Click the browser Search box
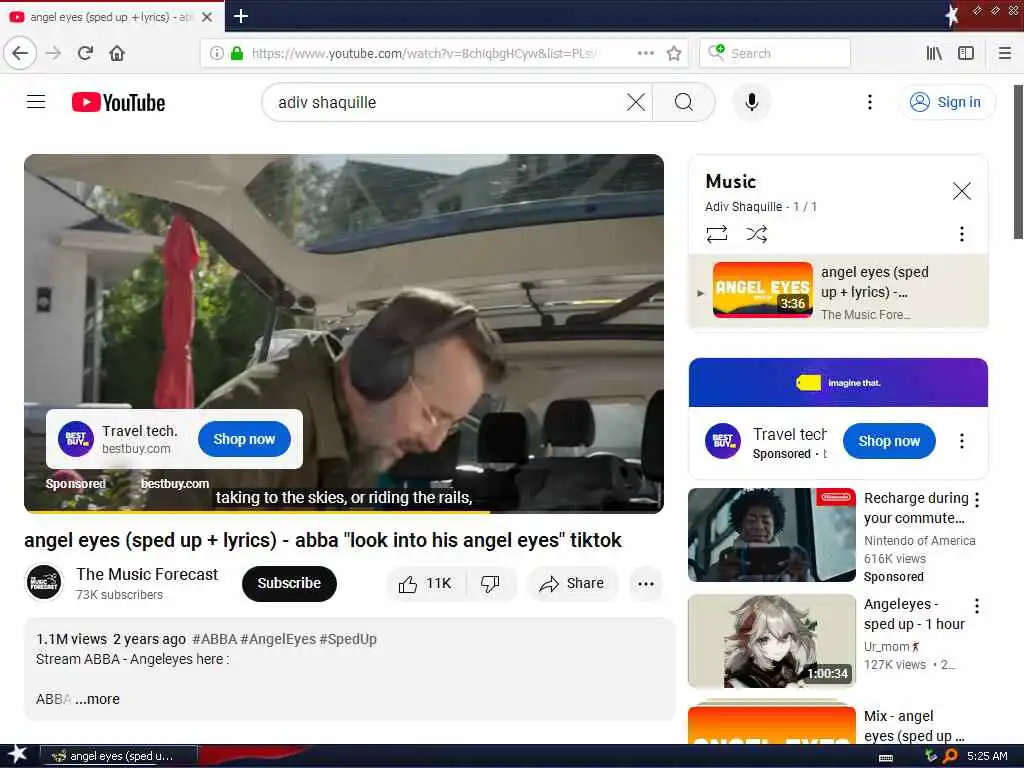 tap(775, 53)
